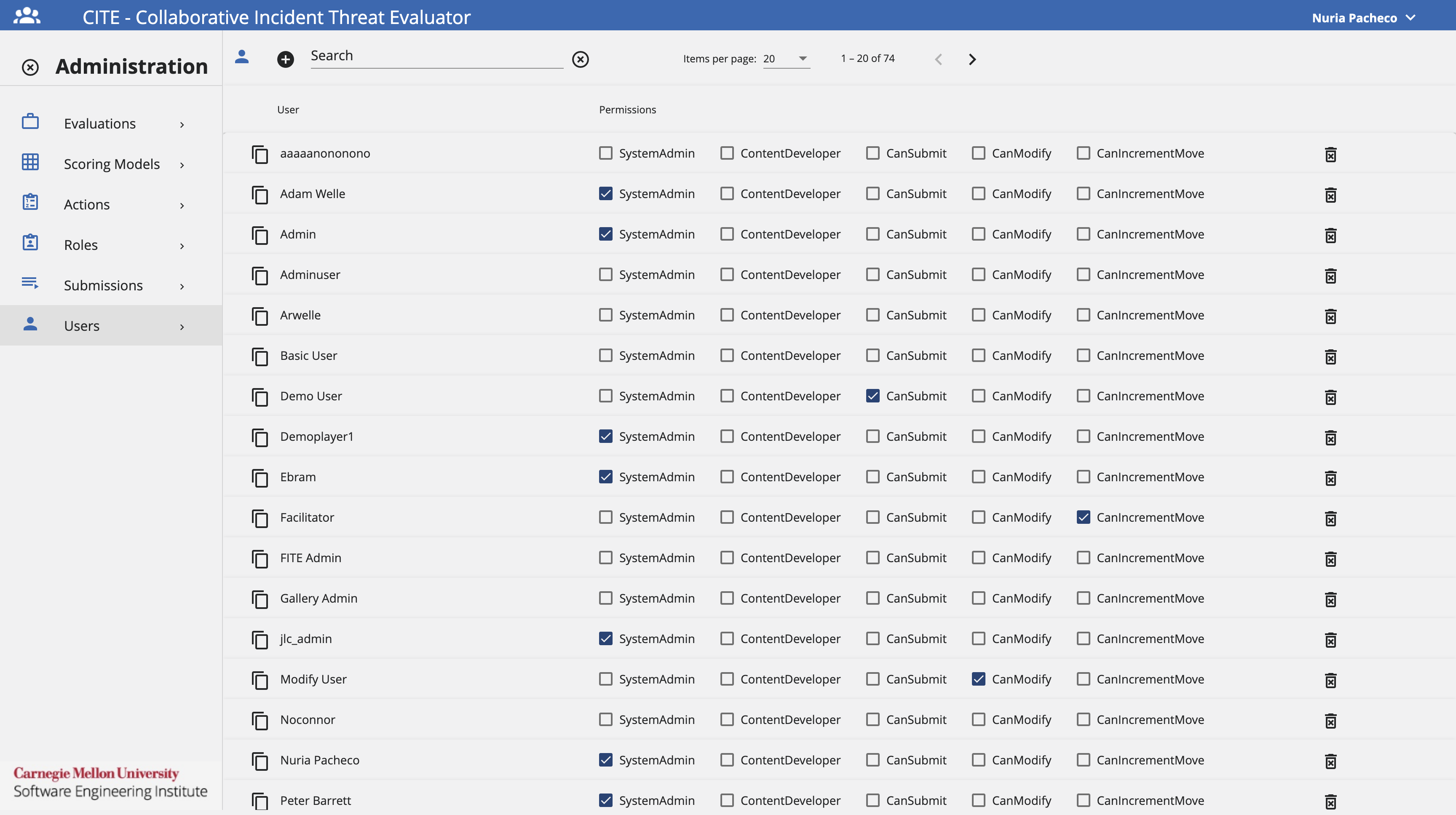This screenshot has width=1456, height=815.
Task: Select the Submissions menu item
Action: coord(103,285)
